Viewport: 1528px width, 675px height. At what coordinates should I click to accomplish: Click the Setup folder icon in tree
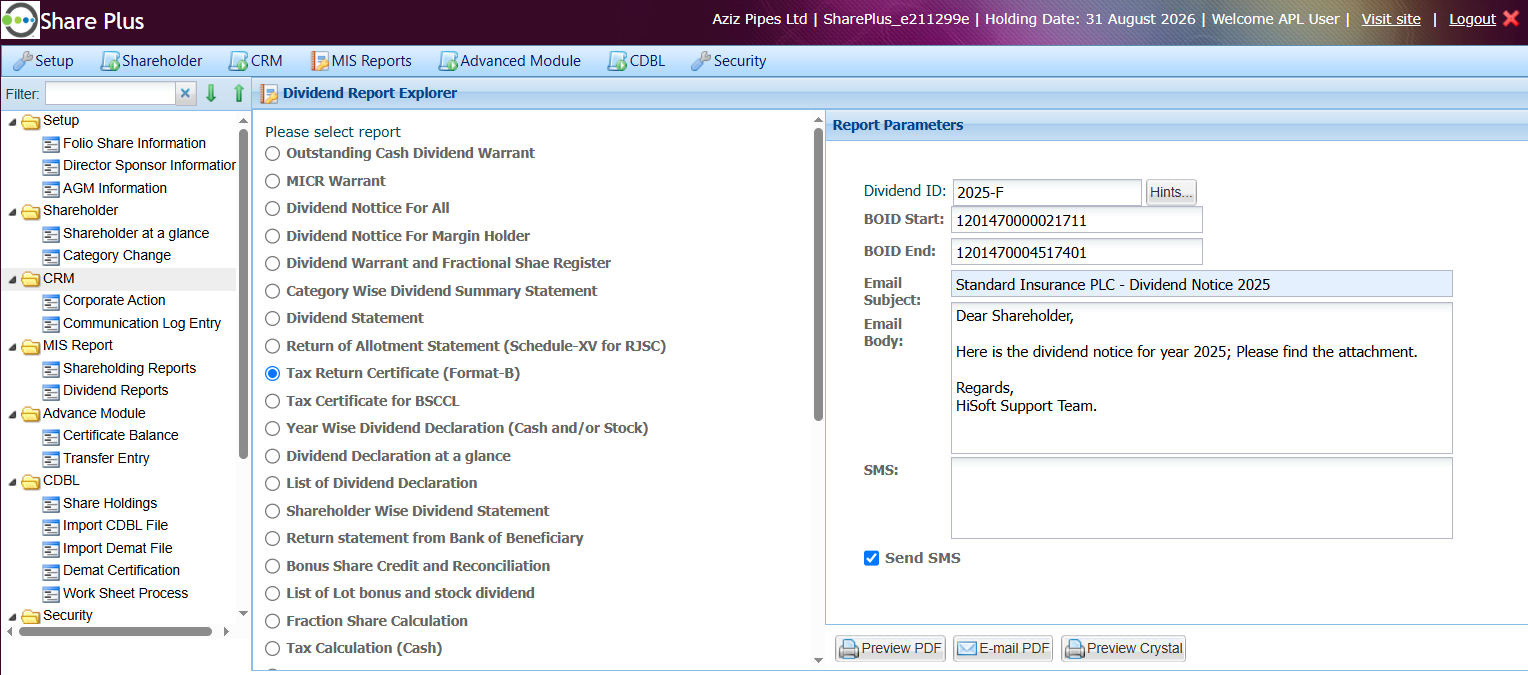click(x=31, y=121)
